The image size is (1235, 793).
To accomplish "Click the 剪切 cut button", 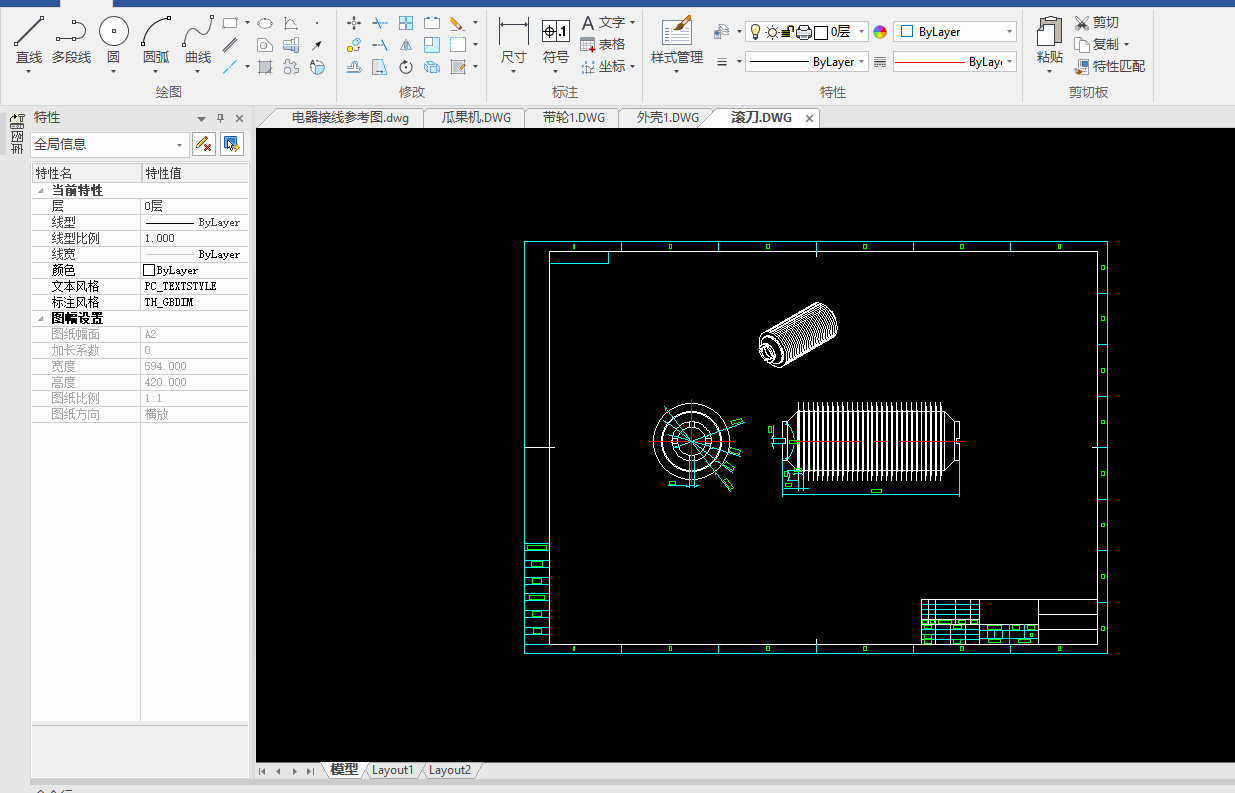I will tap(1097, 22).
